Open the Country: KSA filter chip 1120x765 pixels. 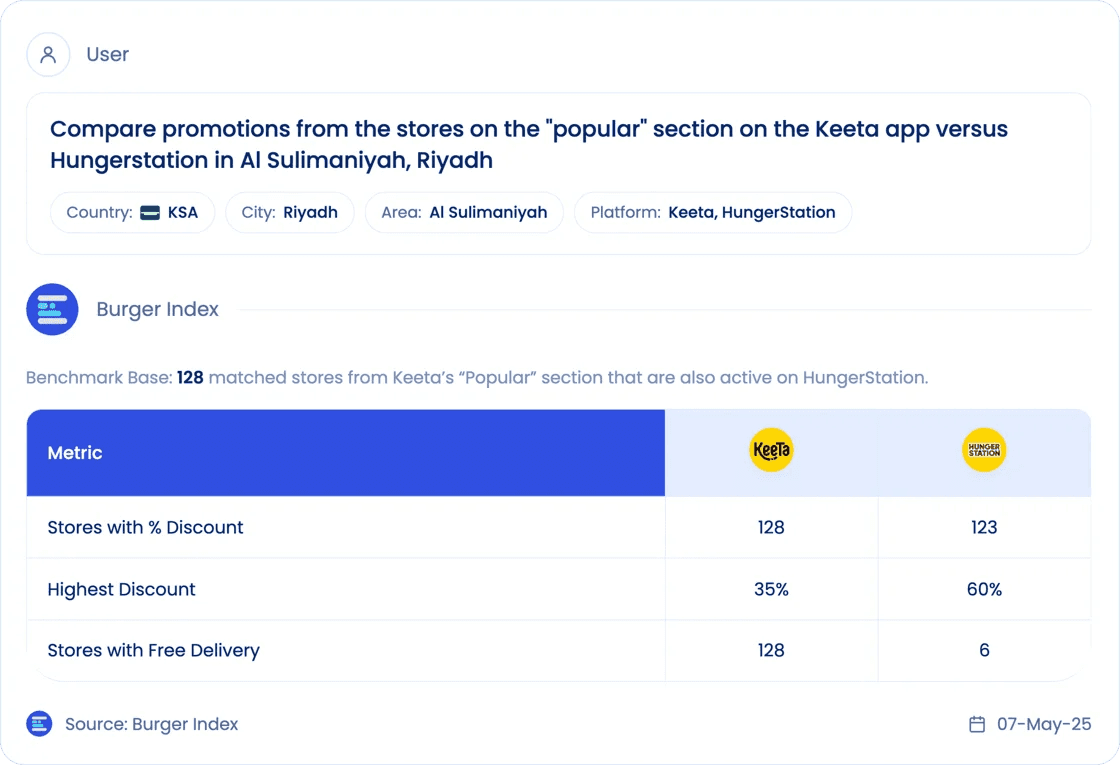click(132, 212)
